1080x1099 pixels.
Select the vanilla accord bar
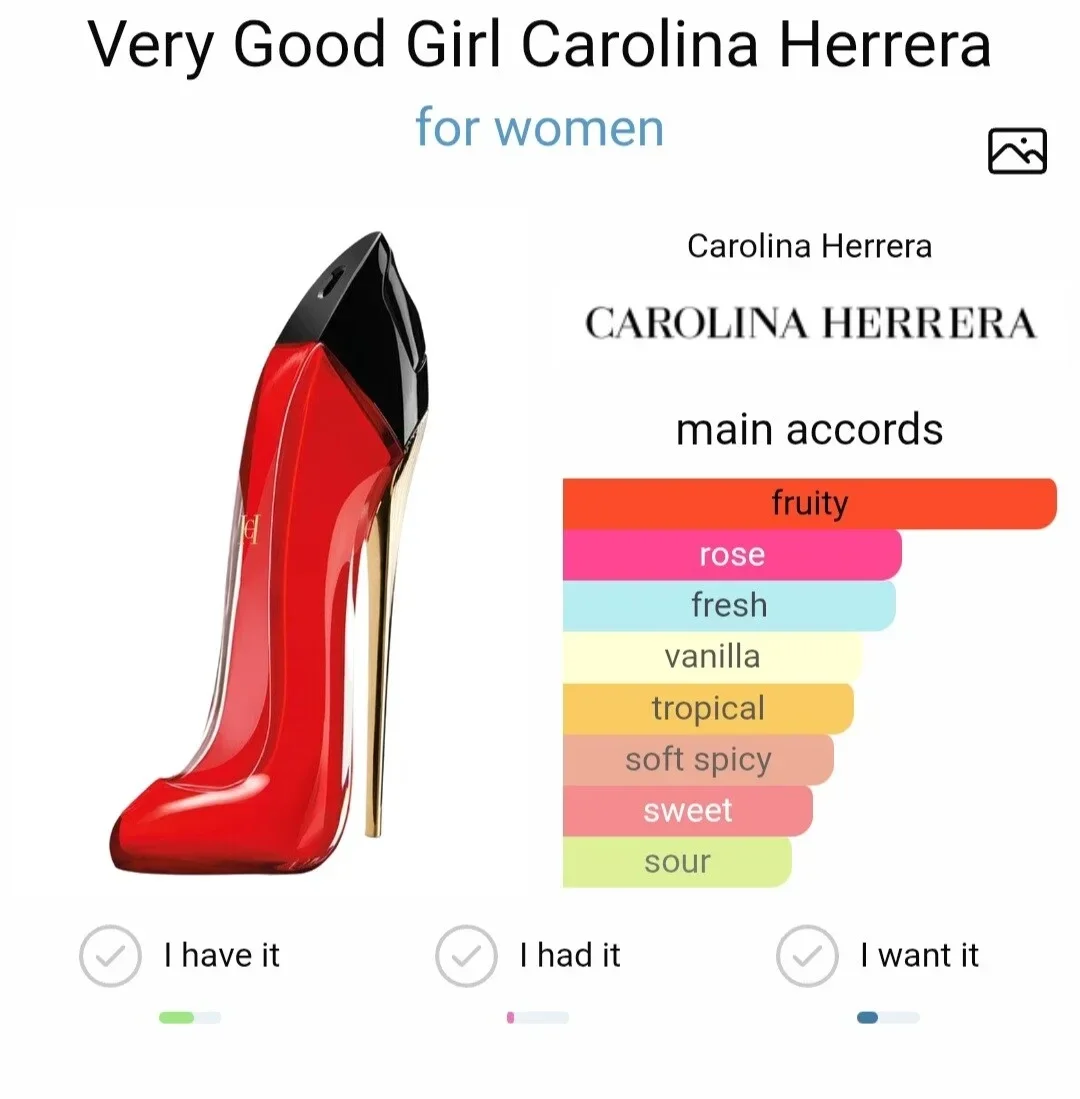tap(712, 657)
